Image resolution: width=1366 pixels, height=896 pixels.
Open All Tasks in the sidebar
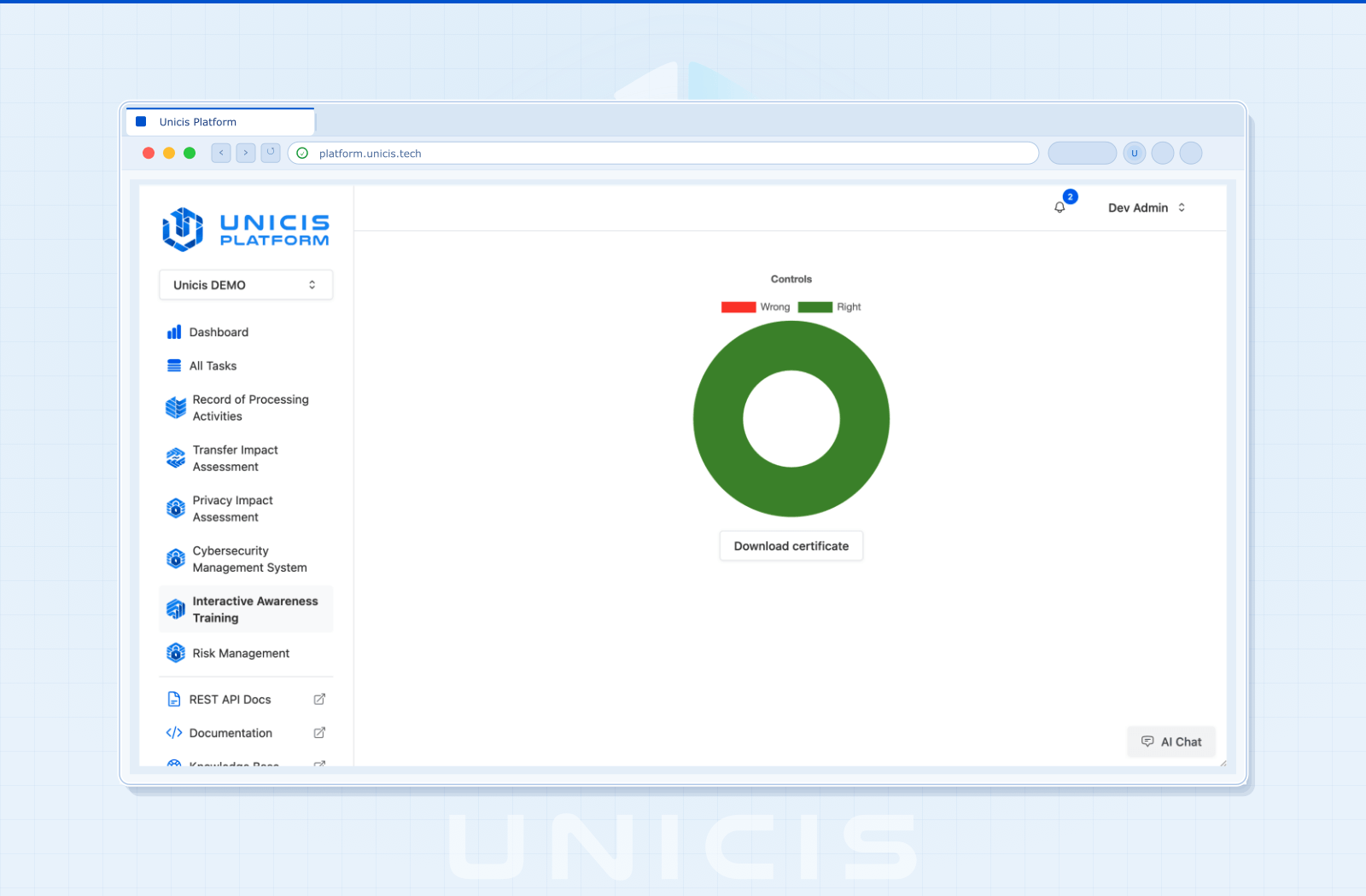tap(246, 365)
